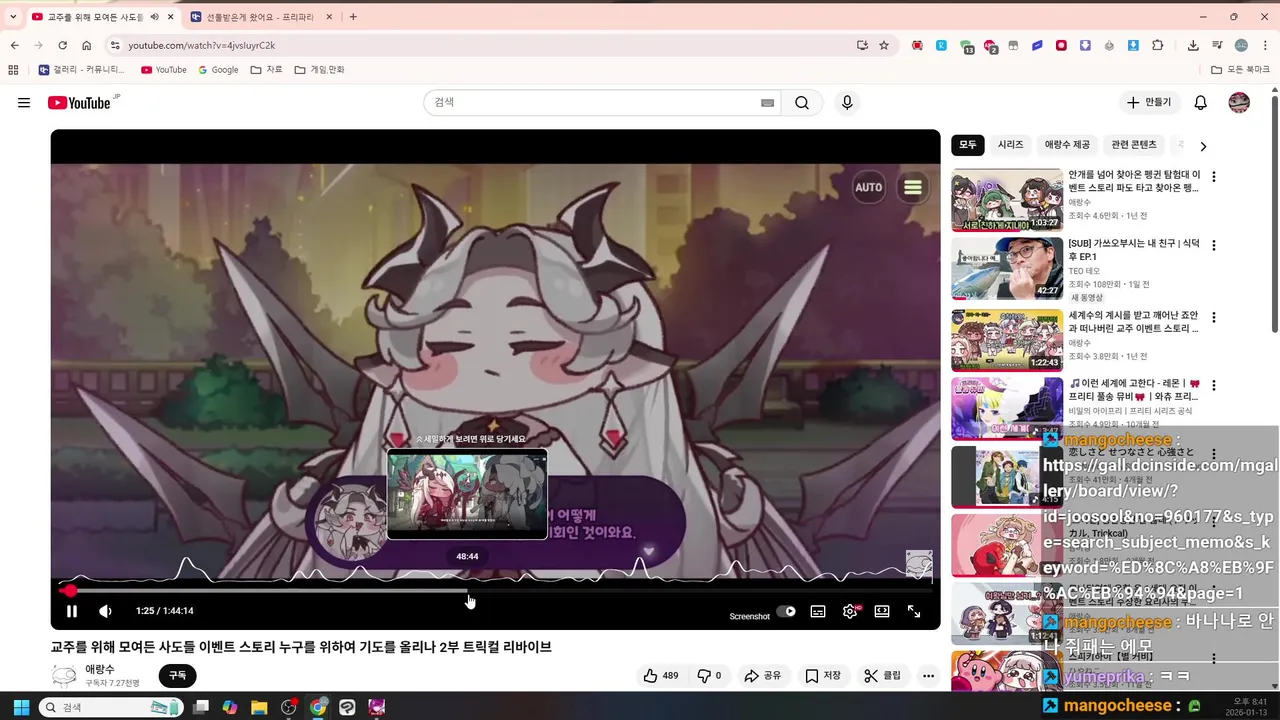This screenshot has height=720, width=1280.
Task: Open options menu for 가쓰오부시는 내 친구 video
Action: pyautogui.click(x=1214, y=246)
